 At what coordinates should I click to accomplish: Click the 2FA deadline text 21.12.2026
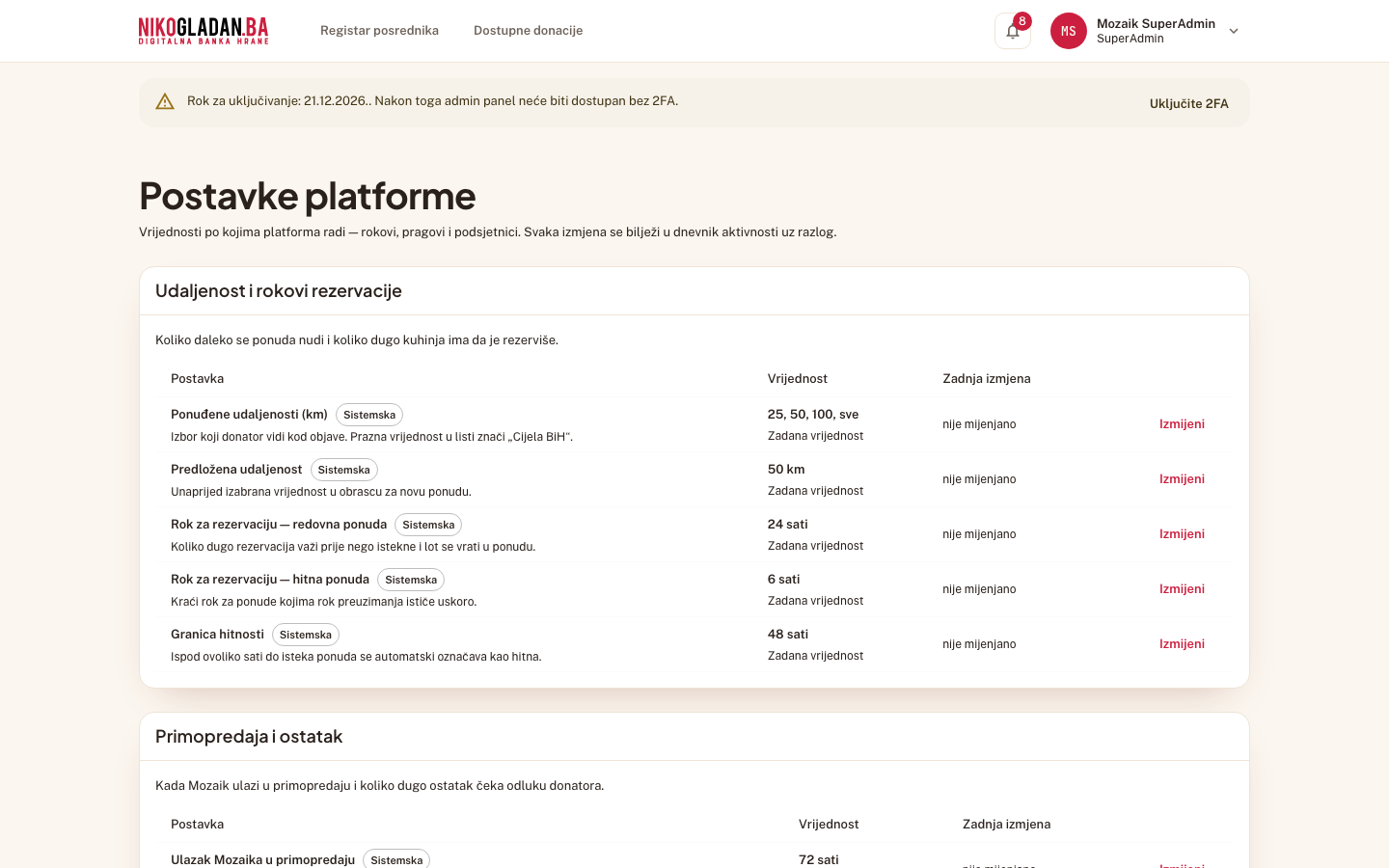(x=336, y=101)
